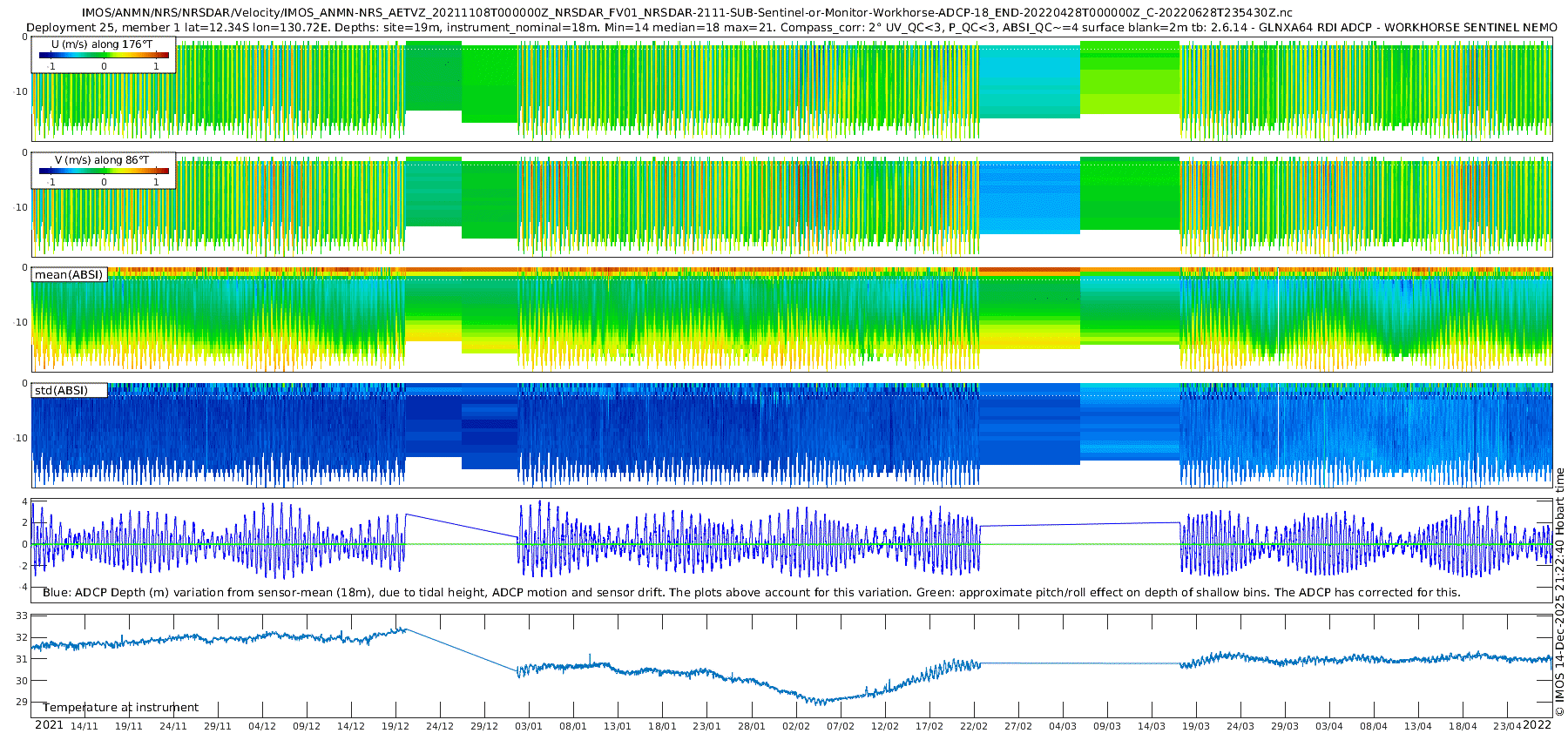Click the 24/12 date tick label
The height and width of the screenshot is (740, 1568).
(x=440, y=726)
